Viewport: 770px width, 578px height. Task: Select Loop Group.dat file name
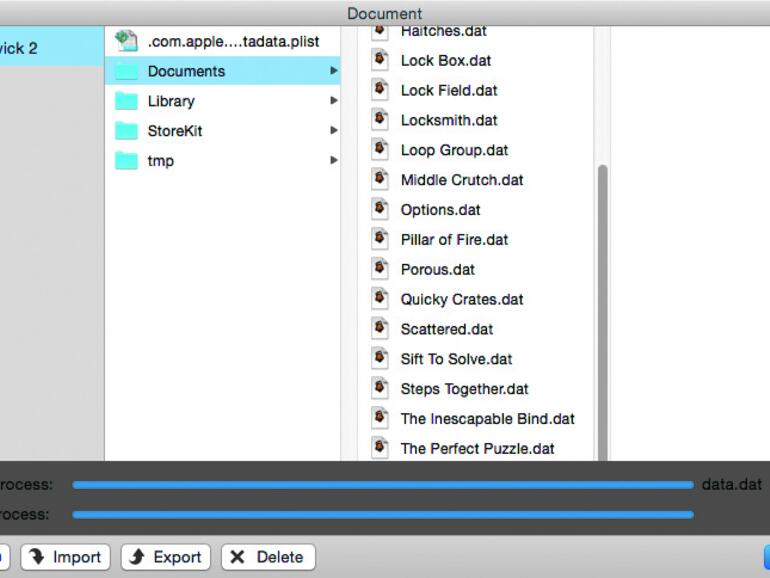click(454, 150)
